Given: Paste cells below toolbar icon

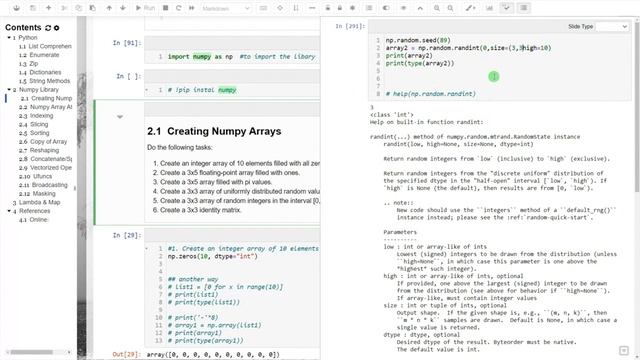Looking at the screenshot, I should 93,8.
